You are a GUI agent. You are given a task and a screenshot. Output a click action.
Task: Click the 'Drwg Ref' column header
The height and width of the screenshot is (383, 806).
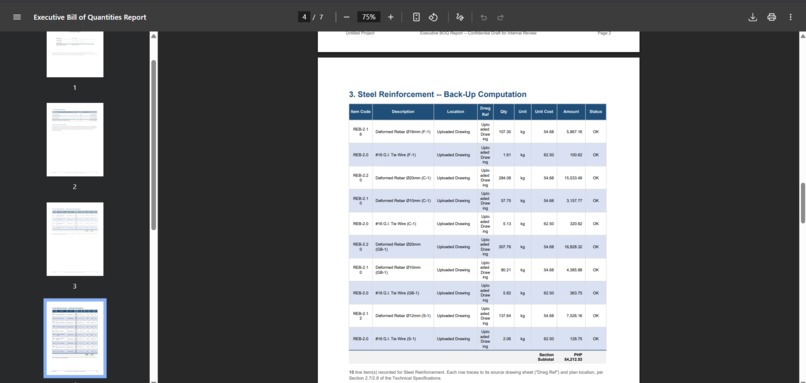(485, 112)
